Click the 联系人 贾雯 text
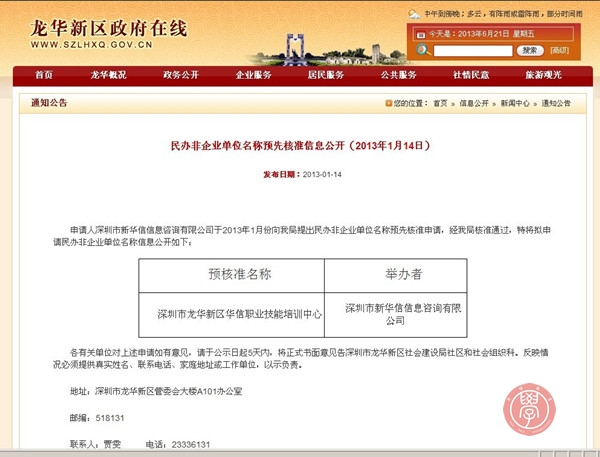Image resolution: width=600 pixels, height=457 pixels. (x=95, y=444)
